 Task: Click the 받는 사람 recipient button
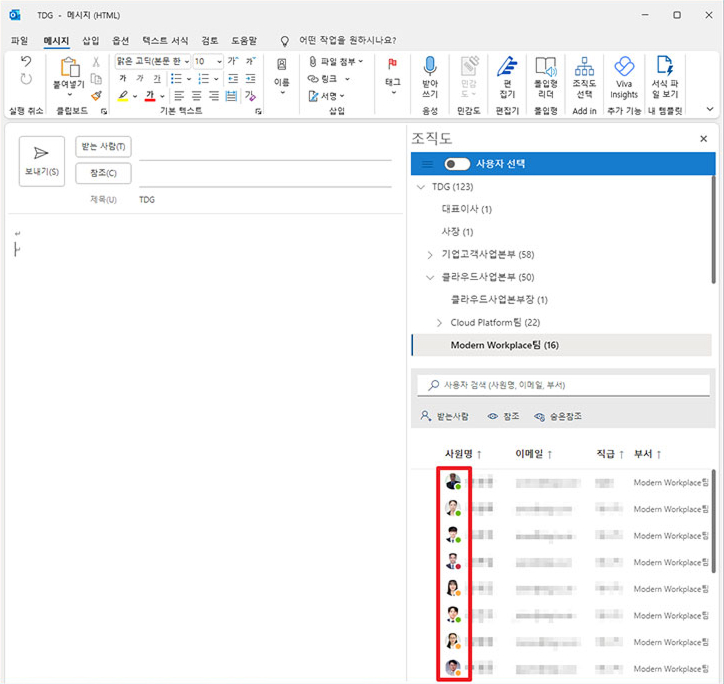point(103,147)
